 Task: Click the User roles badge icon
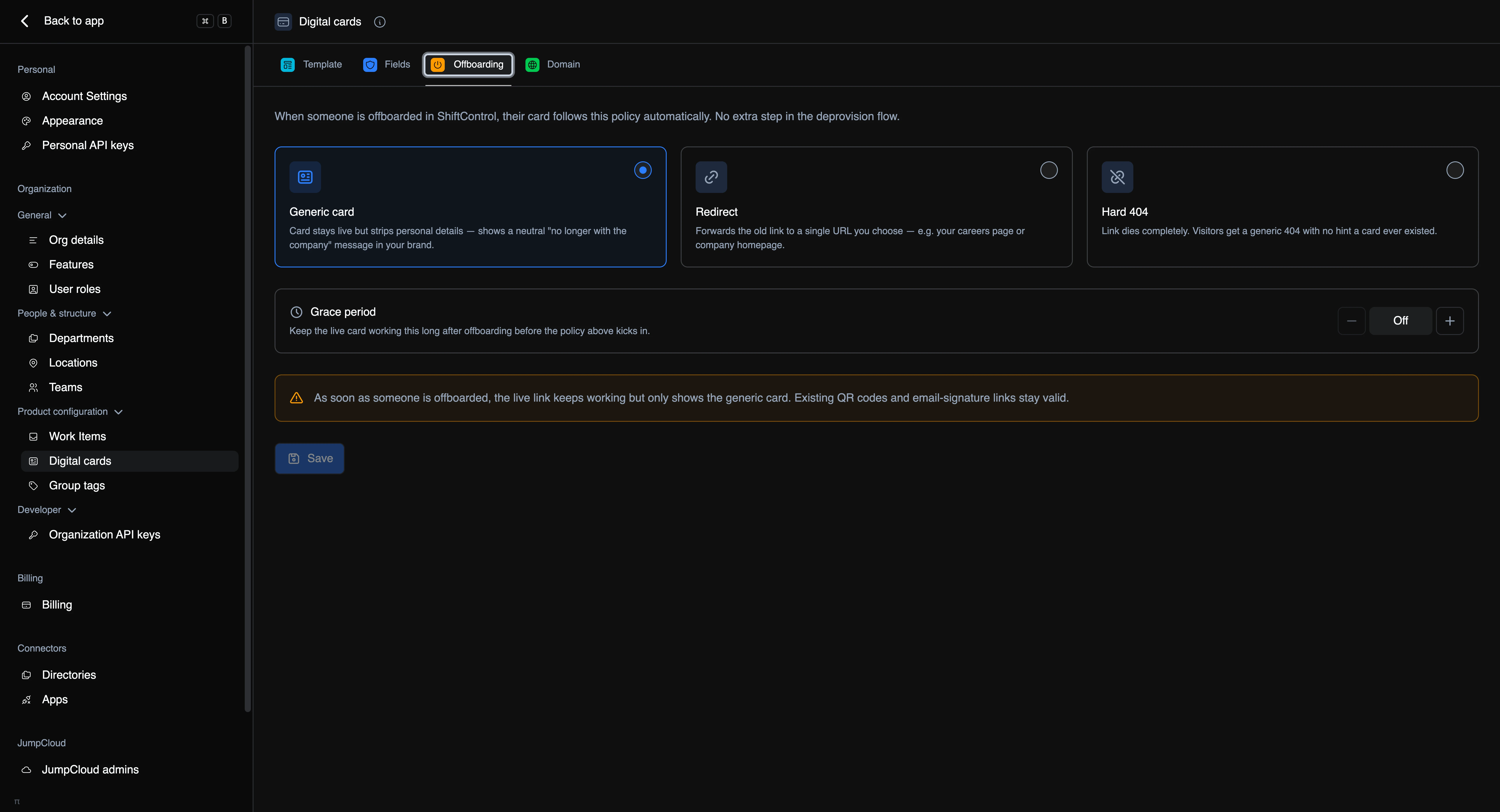33,289
